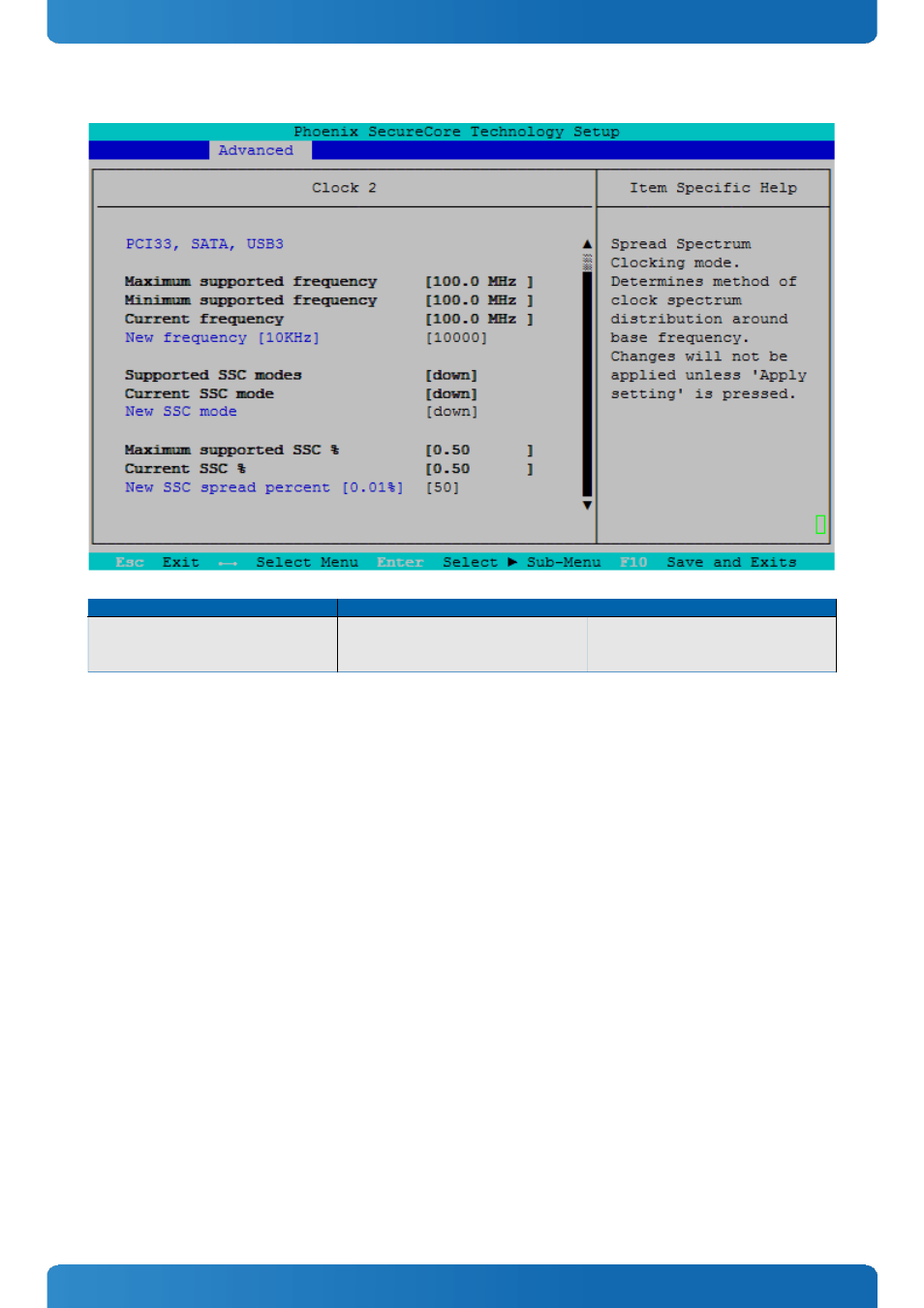The image size is (924, 1308).
Task: Click the Supported SSC modes label
Action: (213, 375)
